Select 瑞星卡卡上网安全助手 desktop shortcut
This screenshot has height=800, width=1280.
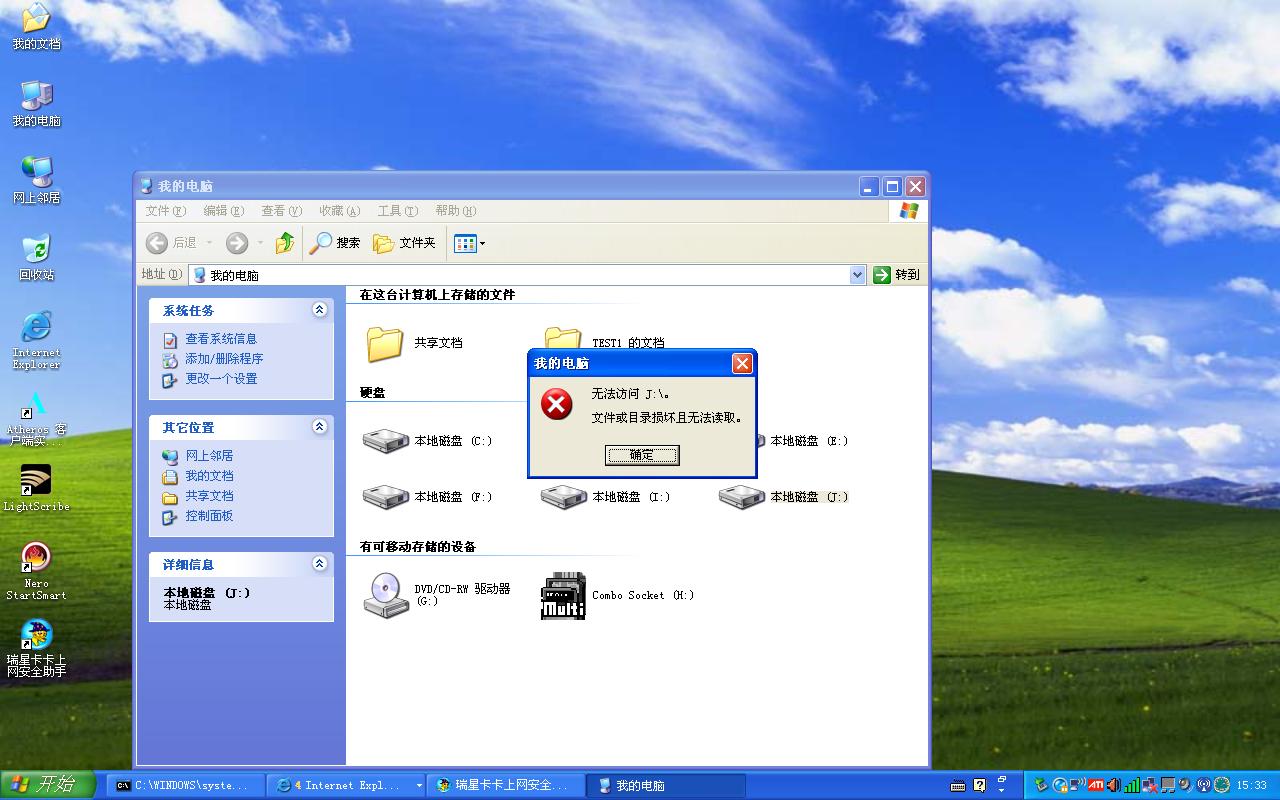click(x=36, y=649)
